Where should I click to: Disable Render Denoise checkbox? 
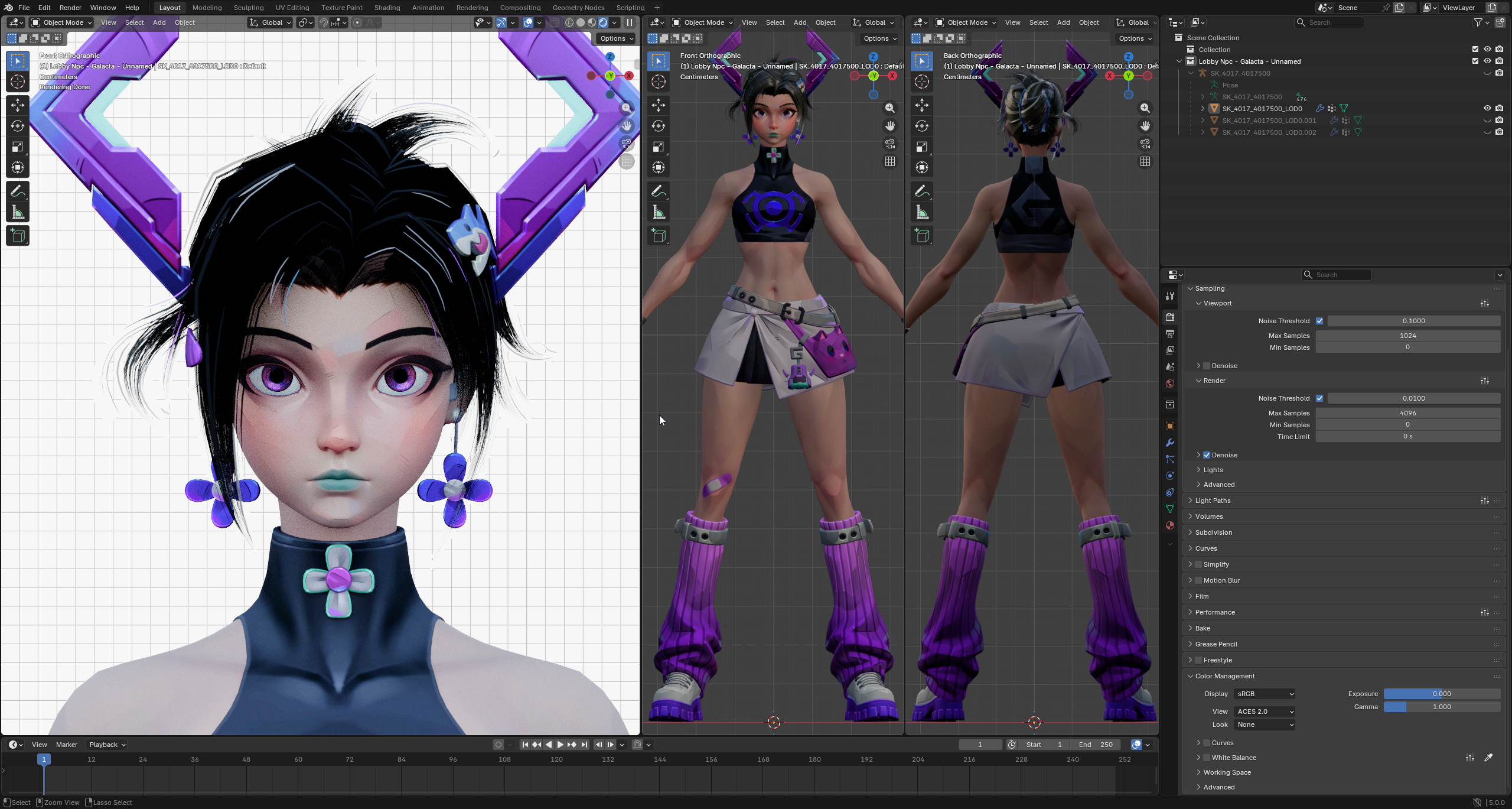pyautogui.click(x=1207, y=455)
